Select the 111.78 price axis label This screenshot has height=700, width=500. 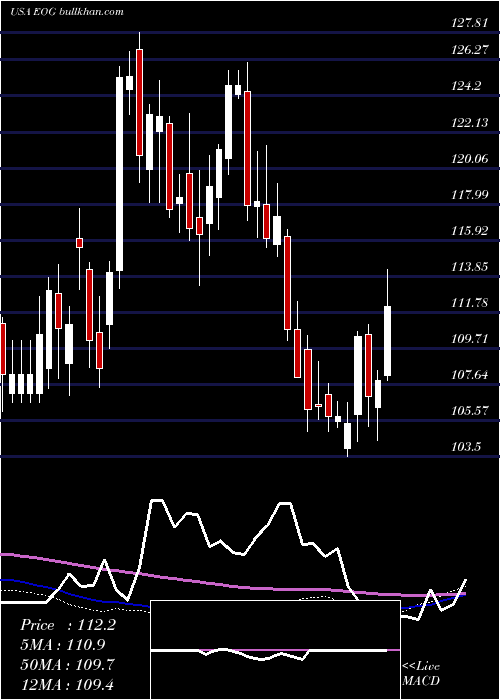click(469, 303)
